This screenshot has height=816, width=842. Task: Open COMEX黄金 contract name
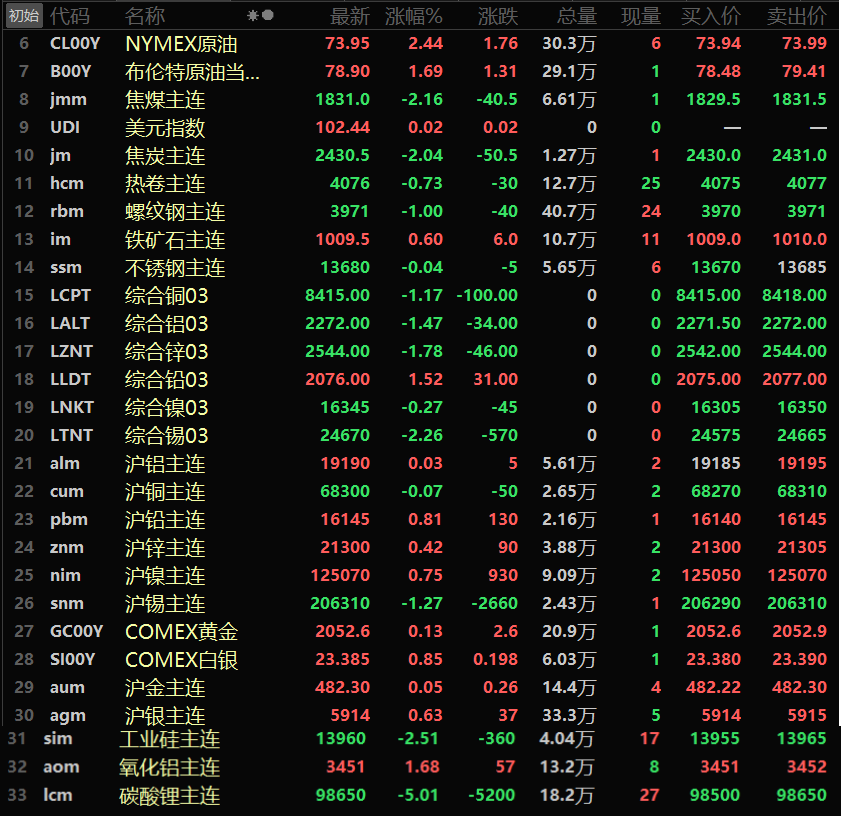tap(181, 632)
